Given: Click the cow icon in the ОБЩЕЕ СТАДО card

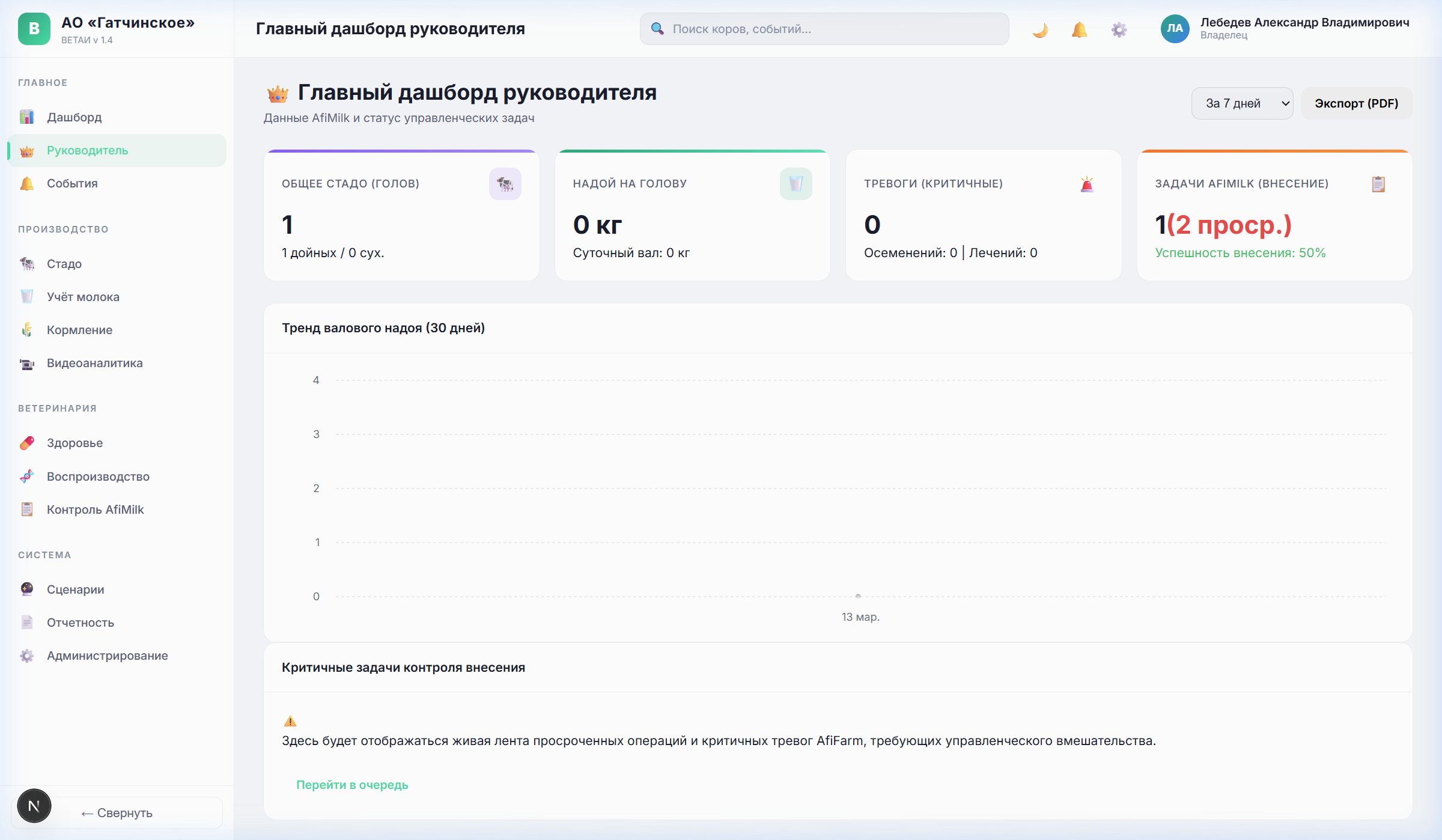Looking at the screenshot, I should tap(505, 184).
